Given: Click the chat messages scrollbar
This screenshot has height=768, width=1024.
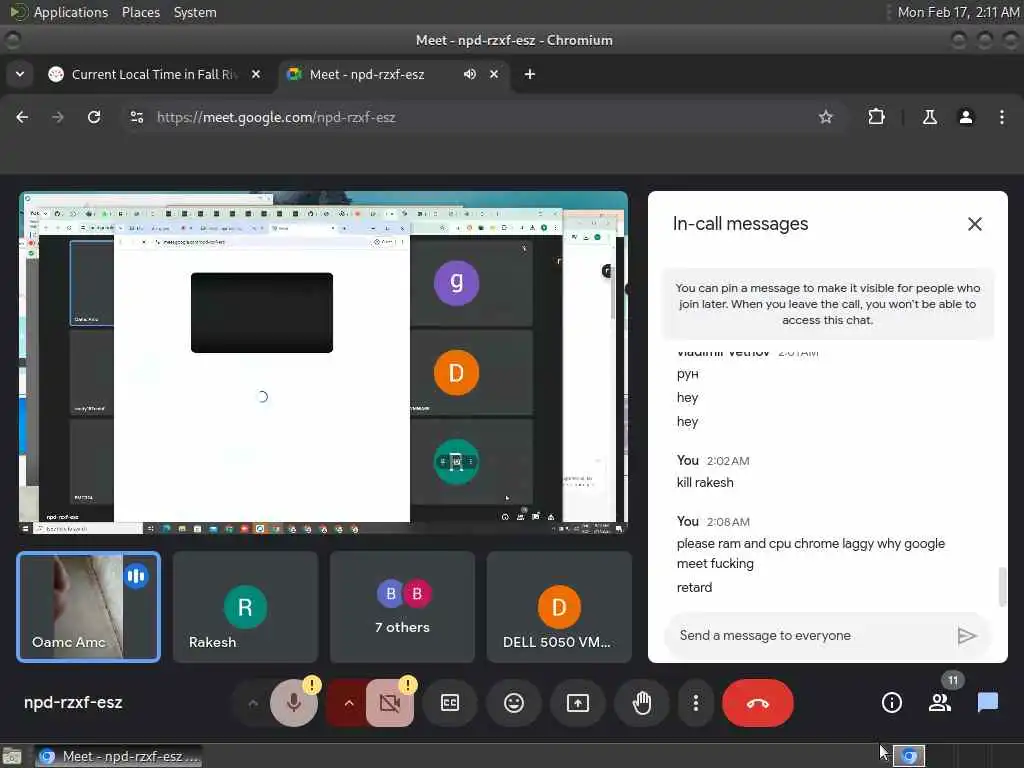Looking at the screenshot, I should [1002, 588].
